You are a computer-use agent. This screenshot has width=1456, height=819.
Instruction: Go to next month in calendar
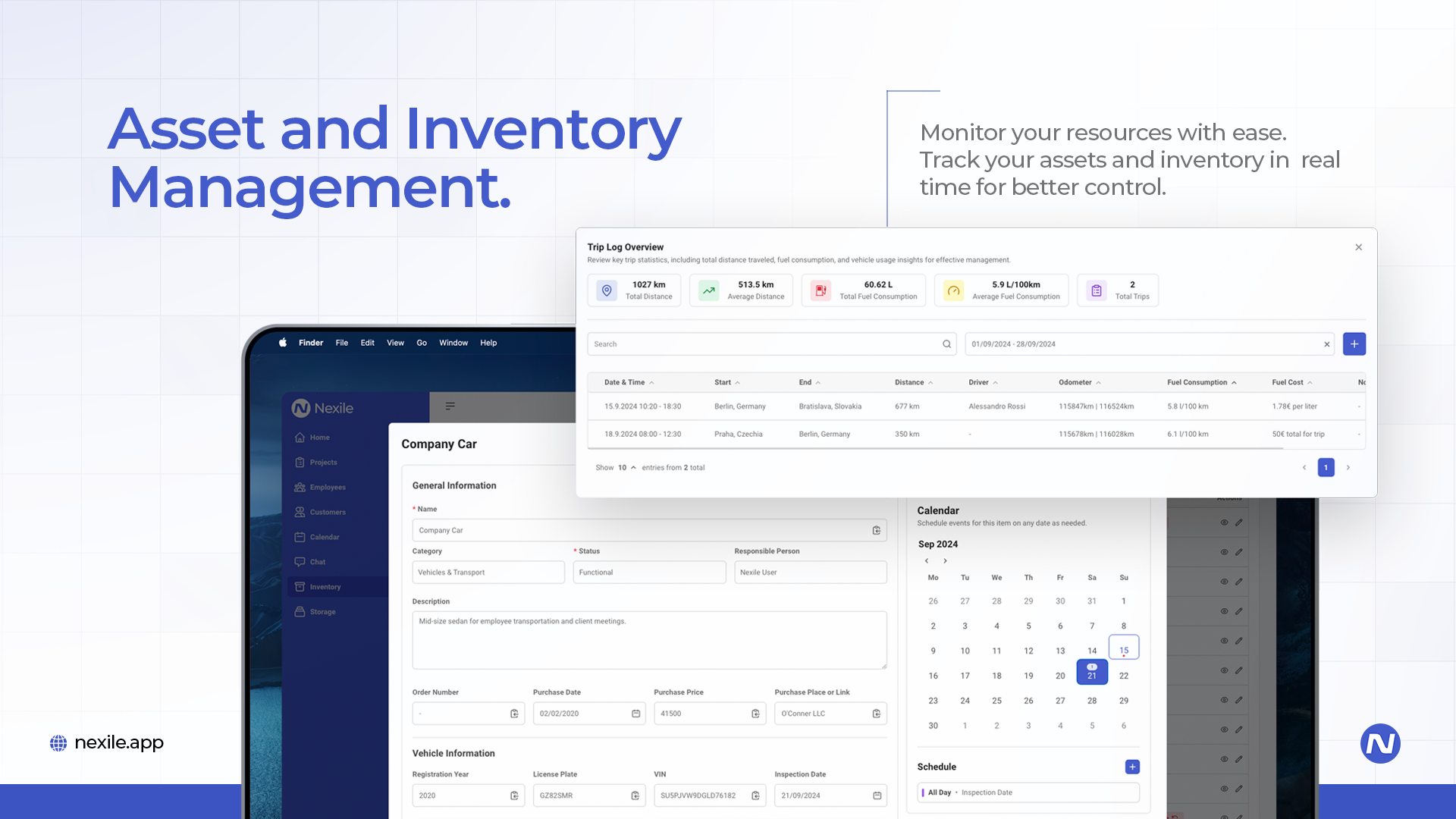945,561
